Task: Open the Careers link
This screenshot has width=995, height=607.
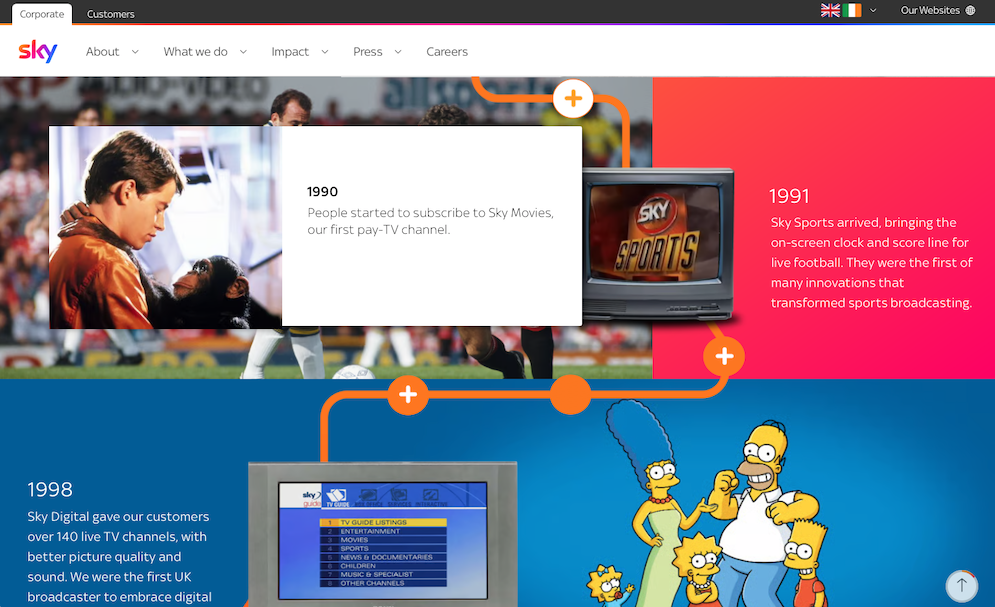Action: 447,52
